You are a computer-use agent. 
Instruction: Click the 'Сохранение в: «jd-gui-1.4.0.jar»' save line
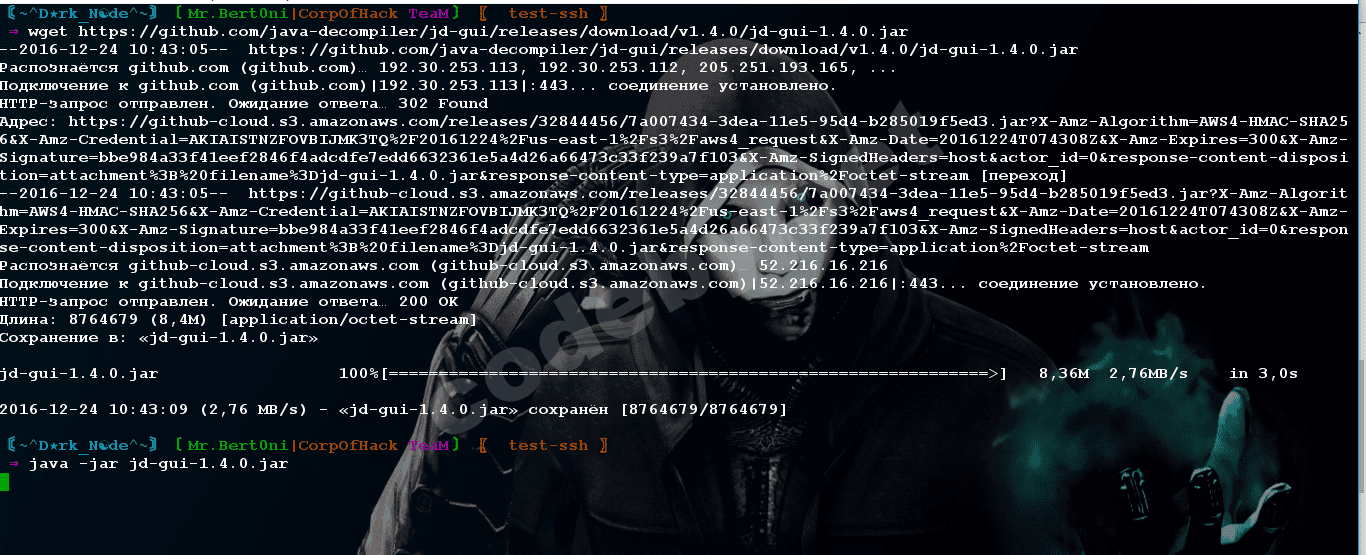[159, 338]
